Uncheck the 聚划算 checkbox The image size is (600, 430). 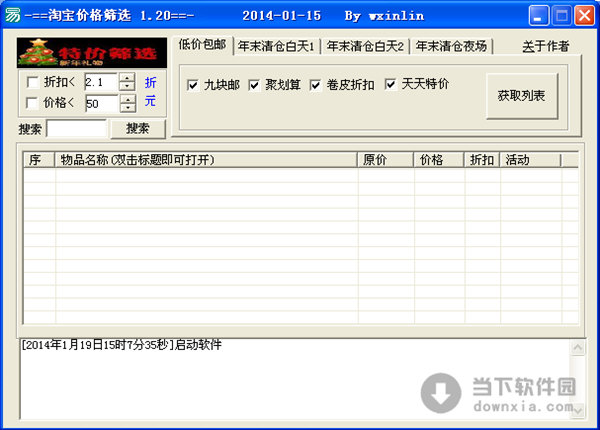[254, 85]
